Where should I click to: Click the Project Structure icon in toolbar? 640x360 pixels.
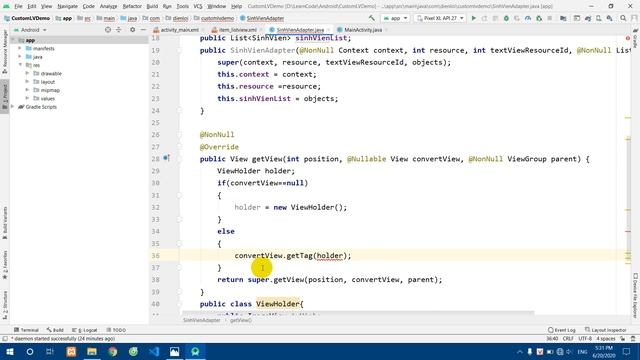point(563,18)
